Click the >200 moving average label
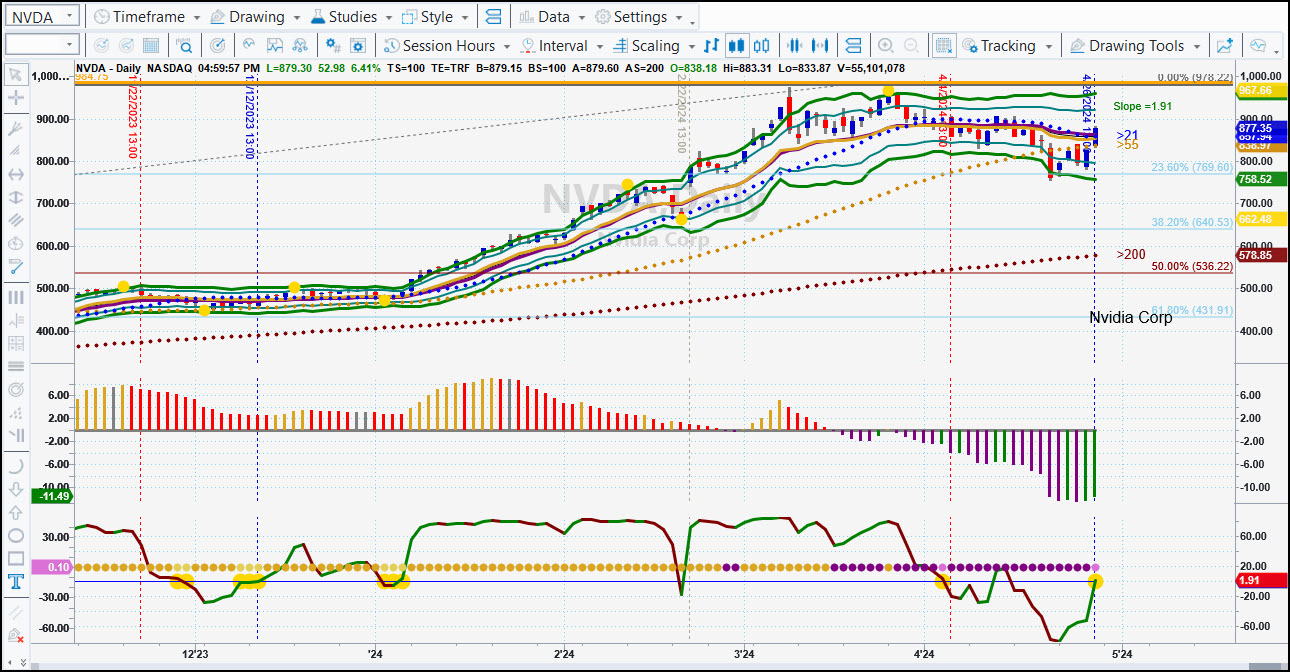1290x672 pixels. tap(1131, 254)
